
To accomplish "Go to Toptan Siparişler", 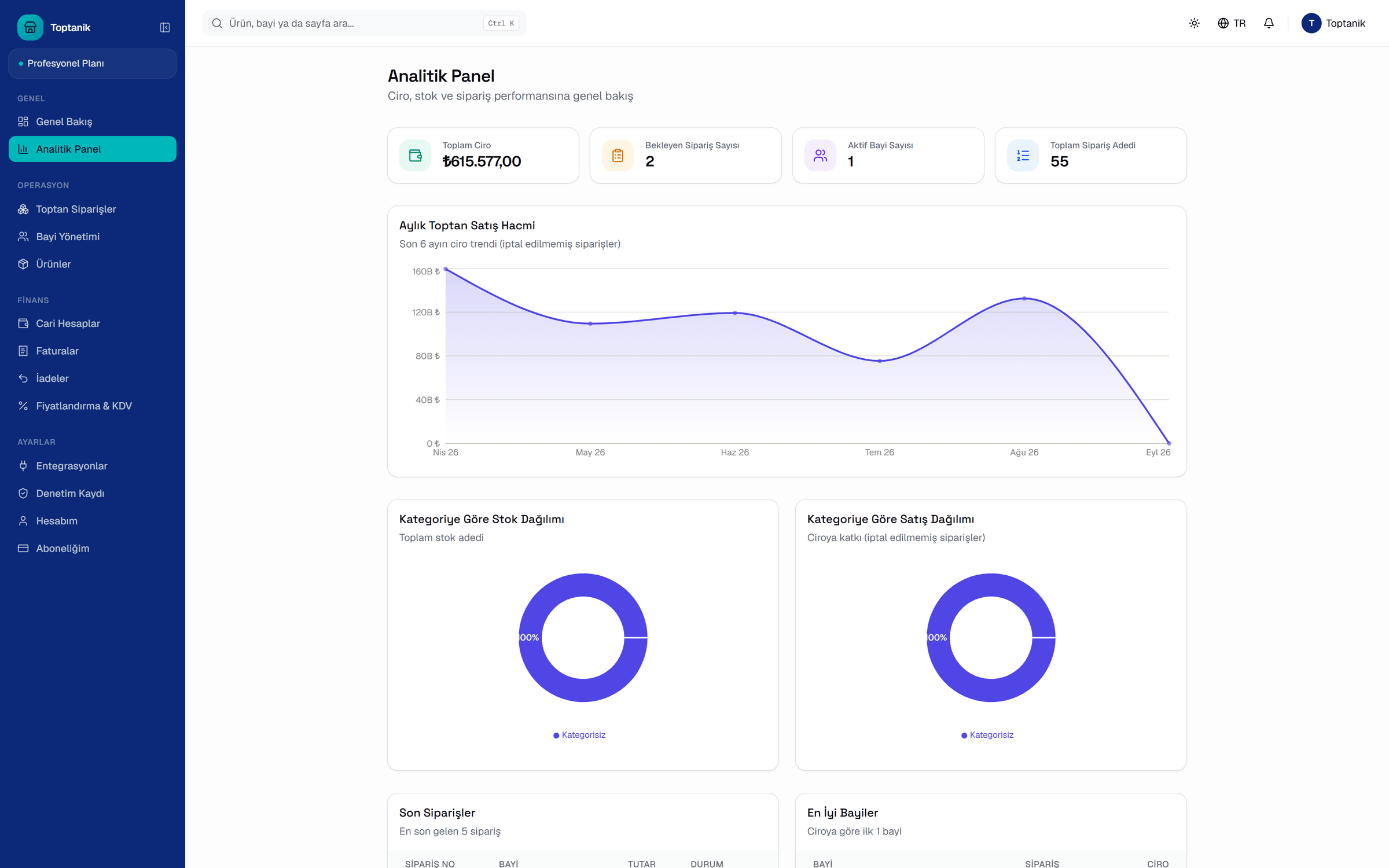I will pos(93,209).
